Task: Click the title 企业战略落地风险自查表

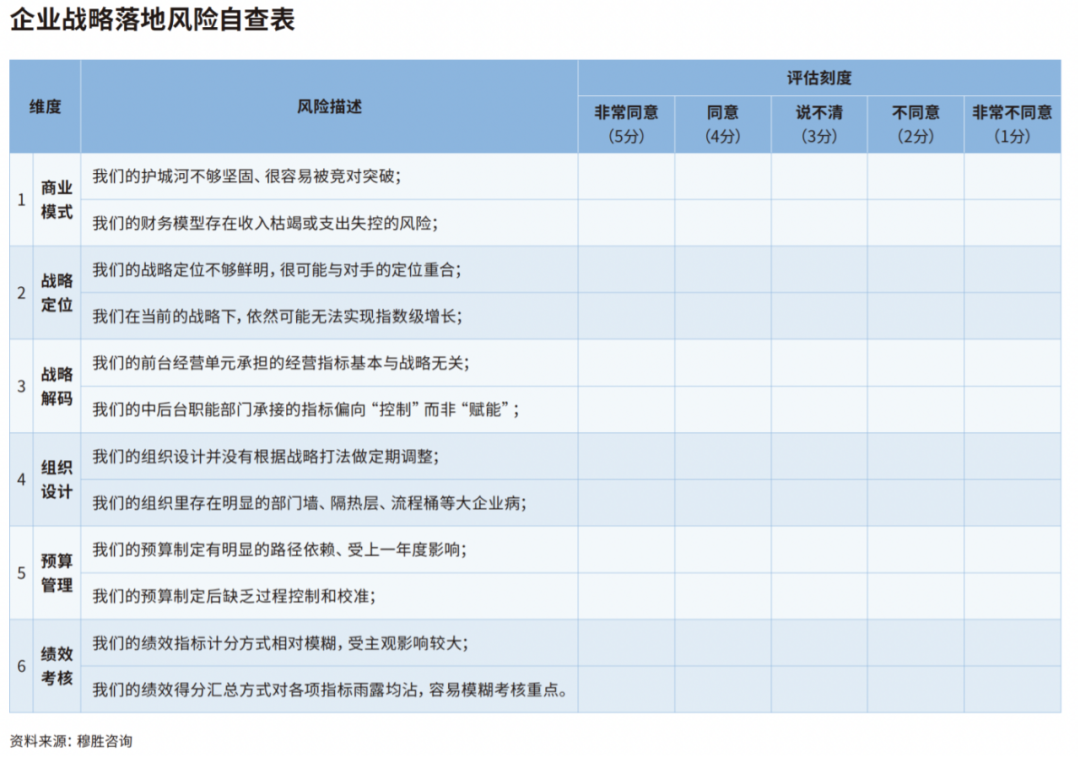Action: click(x=152, y=20)
